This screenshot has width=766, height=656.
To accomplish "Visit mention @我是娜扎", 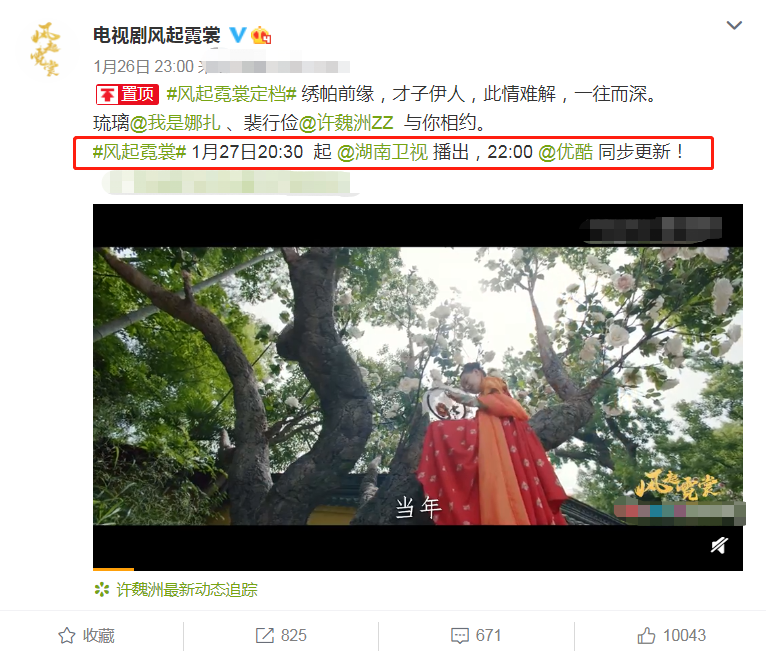I will [175, 123].
